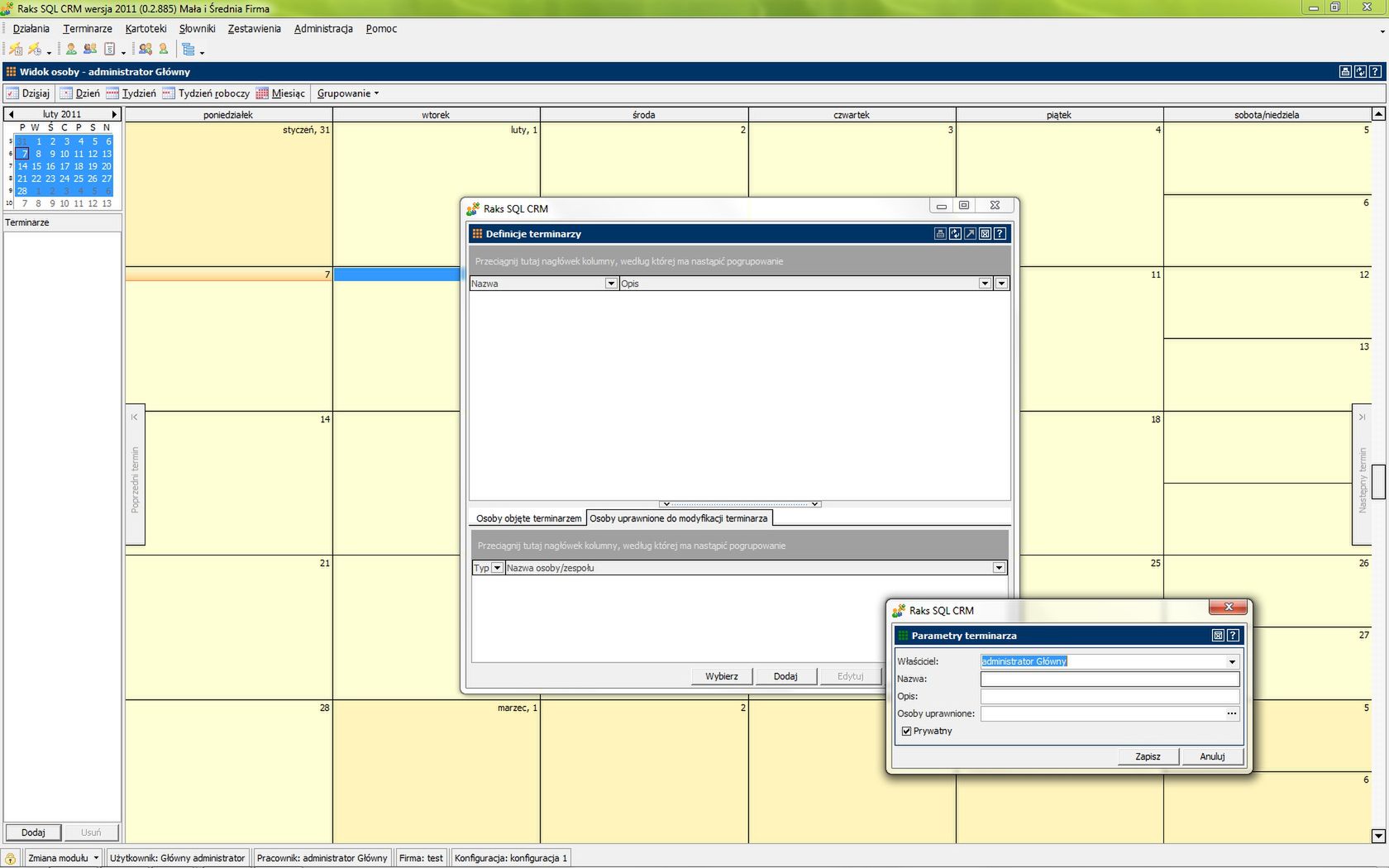Click the people with heart toolbar icon
The width and height of the screenshot is (1389, 868).
coord(146,50)
